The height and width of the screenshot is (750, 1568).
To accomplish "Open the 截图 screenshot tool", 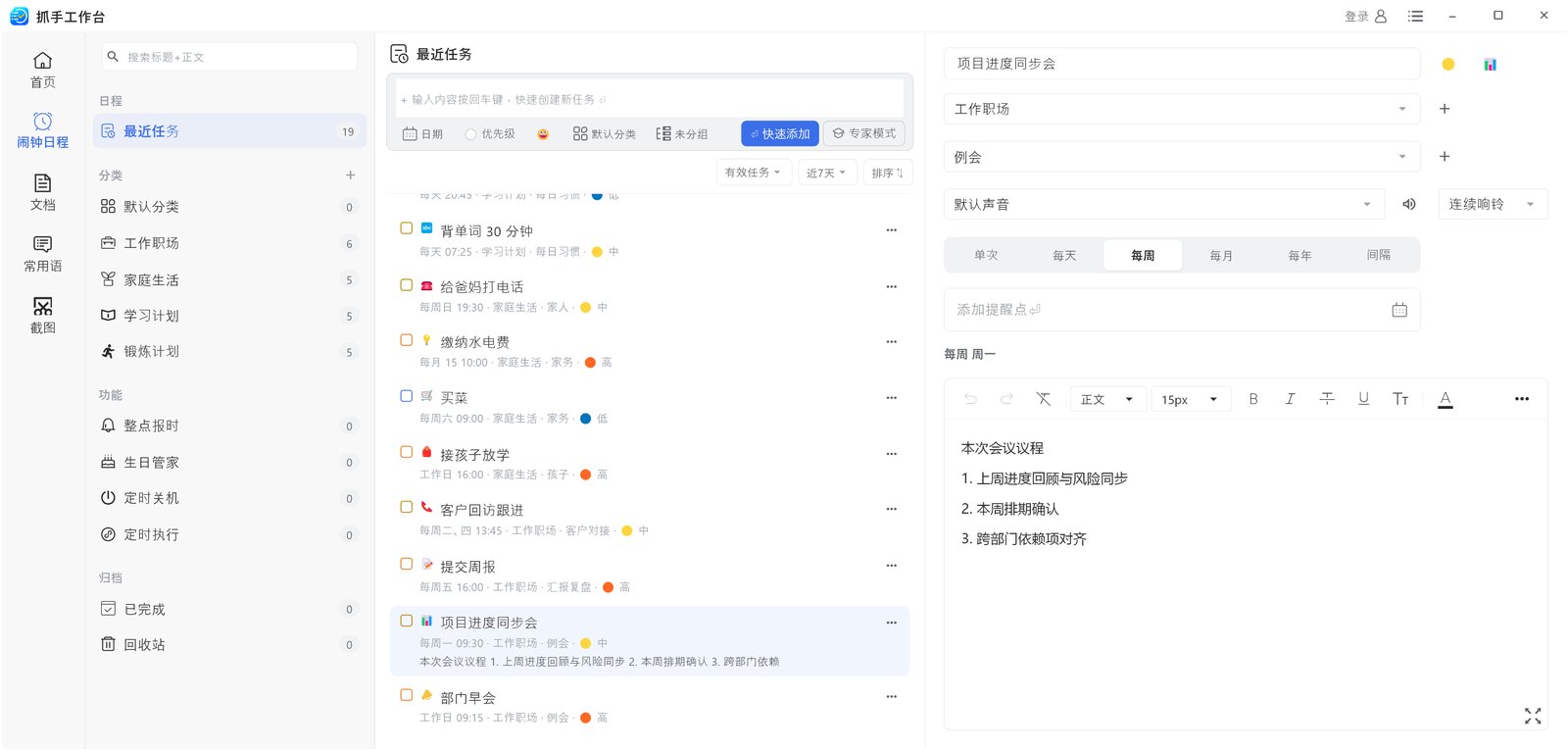I will click(x=42, y=316).
